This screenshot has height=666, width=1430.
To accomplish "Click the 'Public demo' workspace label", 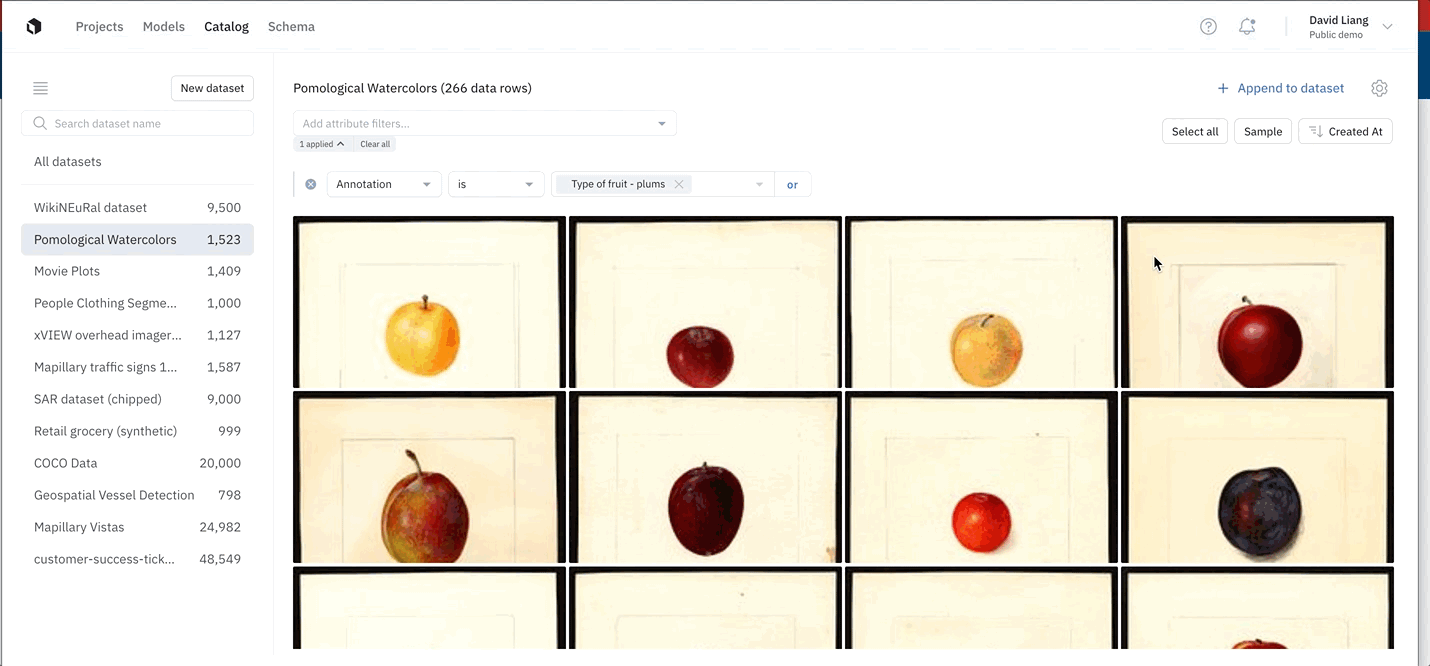I will click(1336, 35).
